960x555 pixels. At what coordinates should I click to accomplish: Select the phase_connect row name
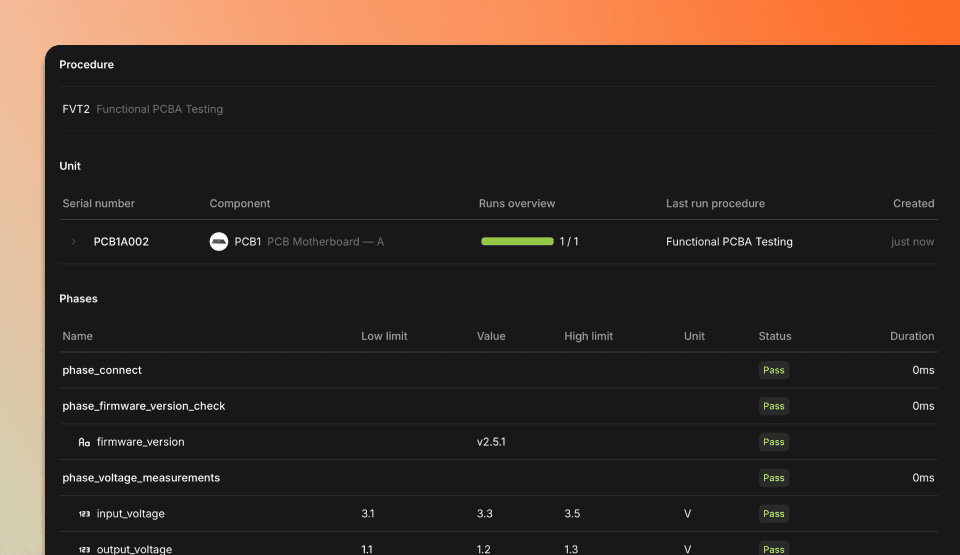(102, 370)
